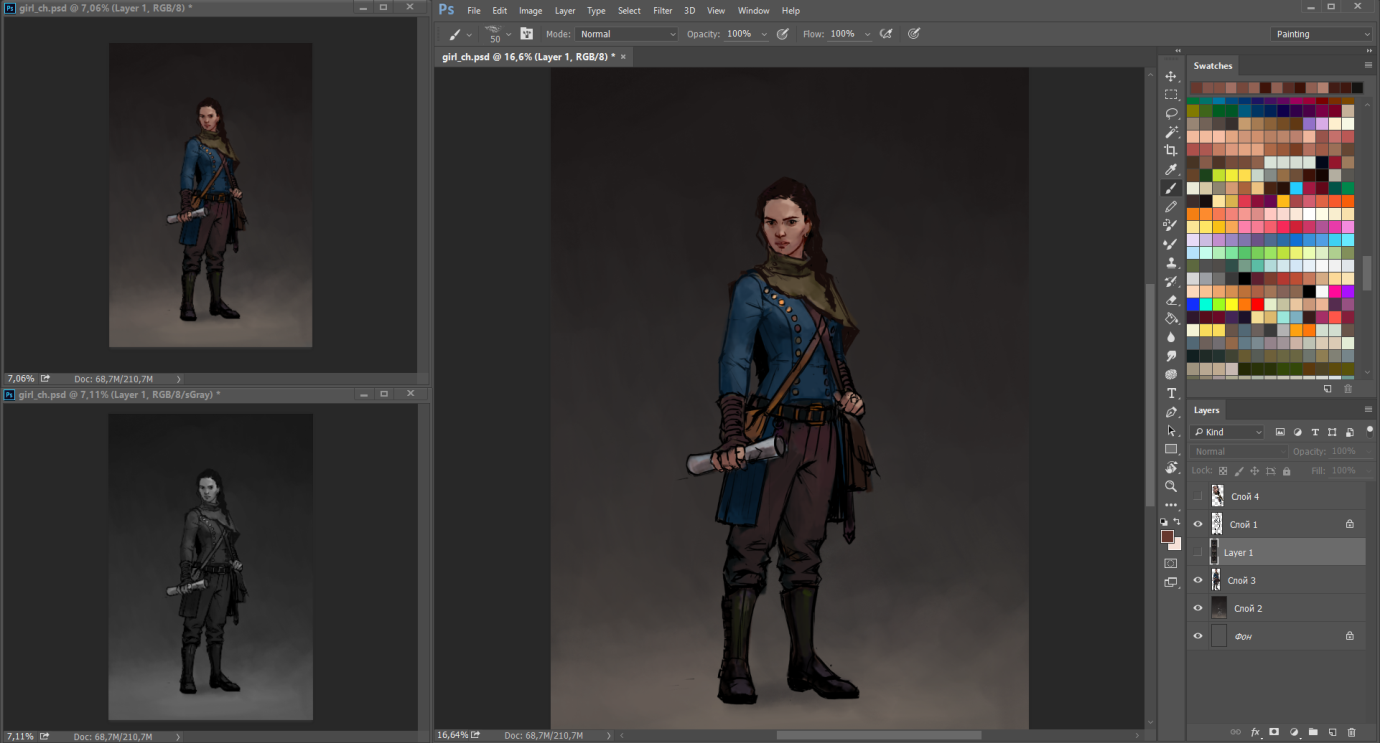This screenshot has height=743, width=1380.
Task: Activate the Zoom tool
Action: 1171,486
